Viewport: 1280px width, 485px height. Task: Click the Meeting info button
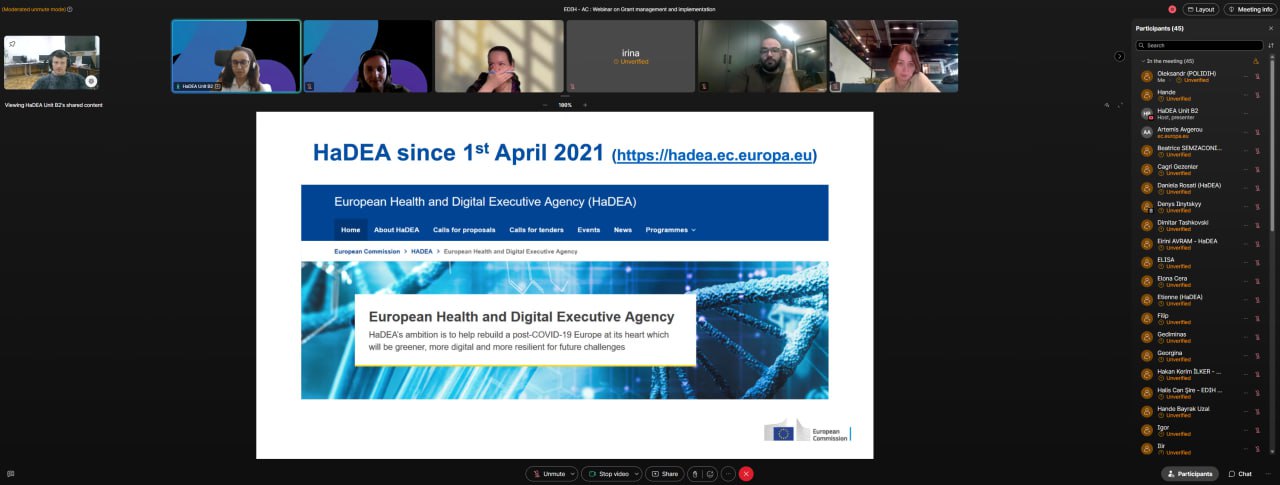point(1250,9)
